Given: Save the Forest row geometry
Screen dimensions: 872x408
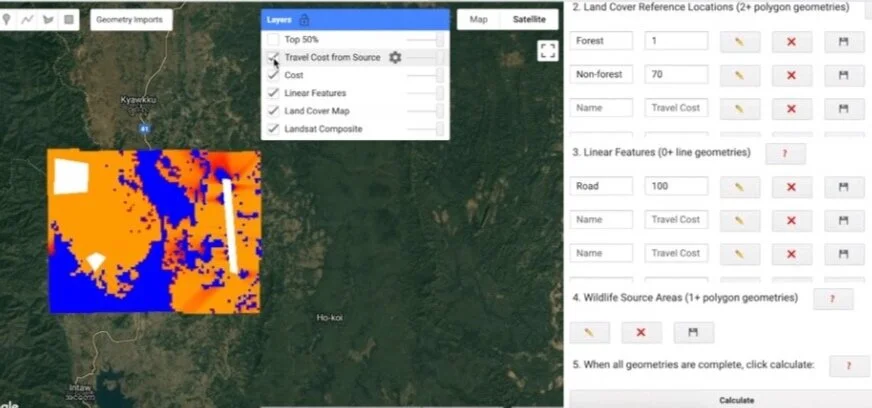Looking at the screenshot, I should pyautogui.click(x=844, y=42).
